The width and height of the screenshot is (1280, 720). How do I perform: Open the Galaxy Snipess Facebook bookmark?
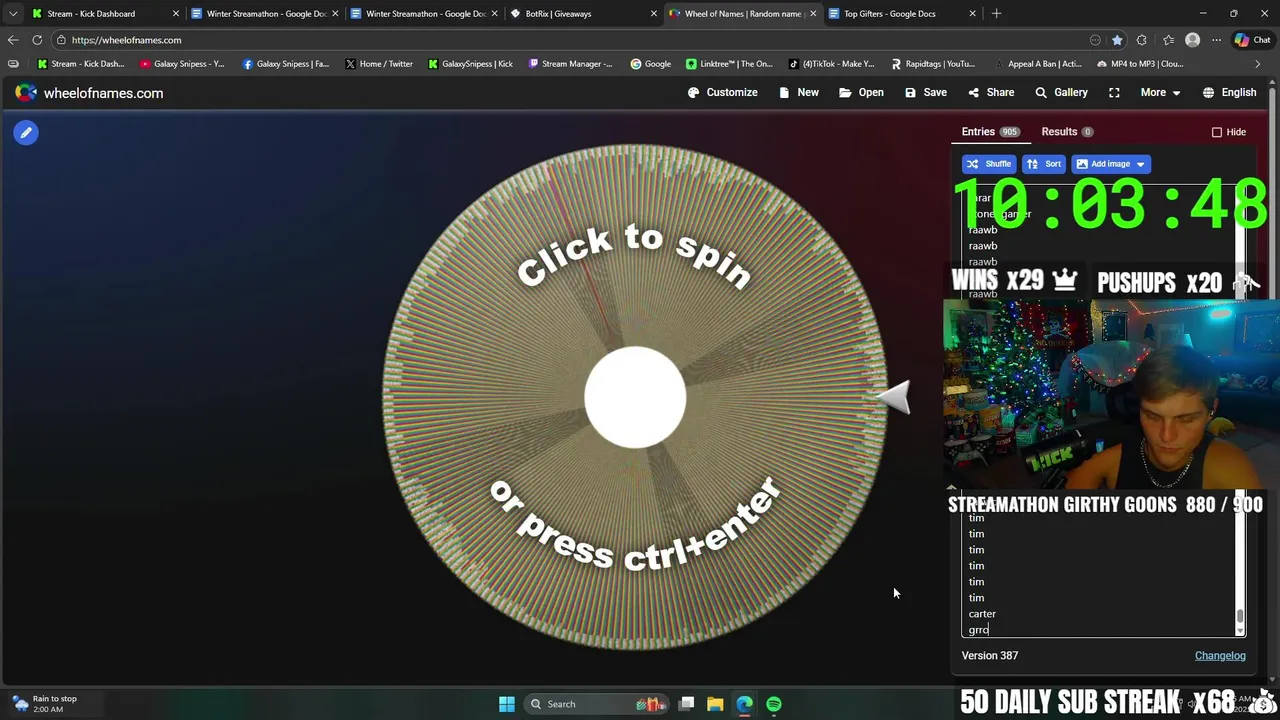[x=286, y=64]
